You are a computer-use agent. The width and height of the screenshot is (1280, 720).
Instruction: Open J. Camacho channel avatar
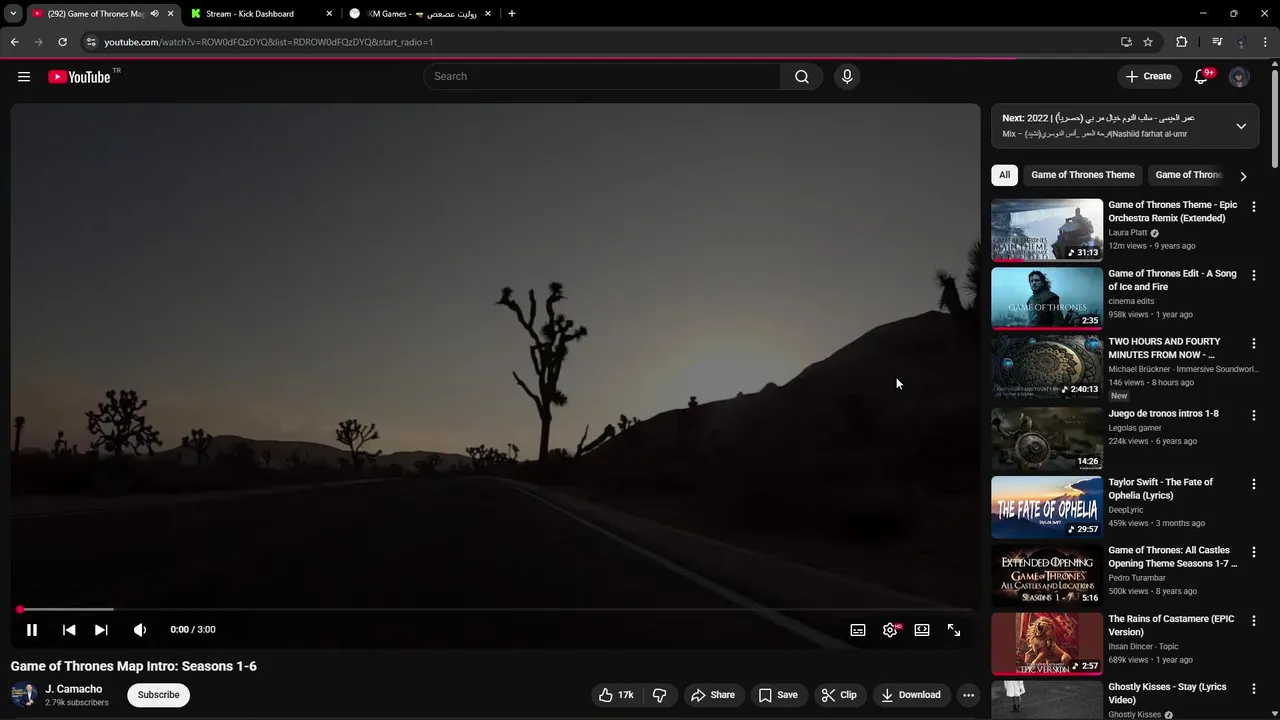click(x=24, y=695)
